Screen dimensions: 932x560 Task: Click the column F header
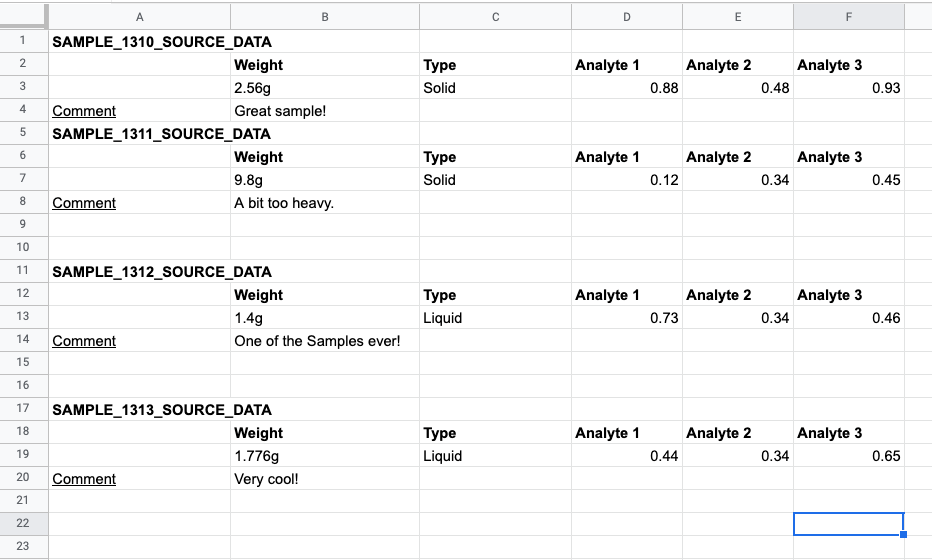[x=848, y=16]
